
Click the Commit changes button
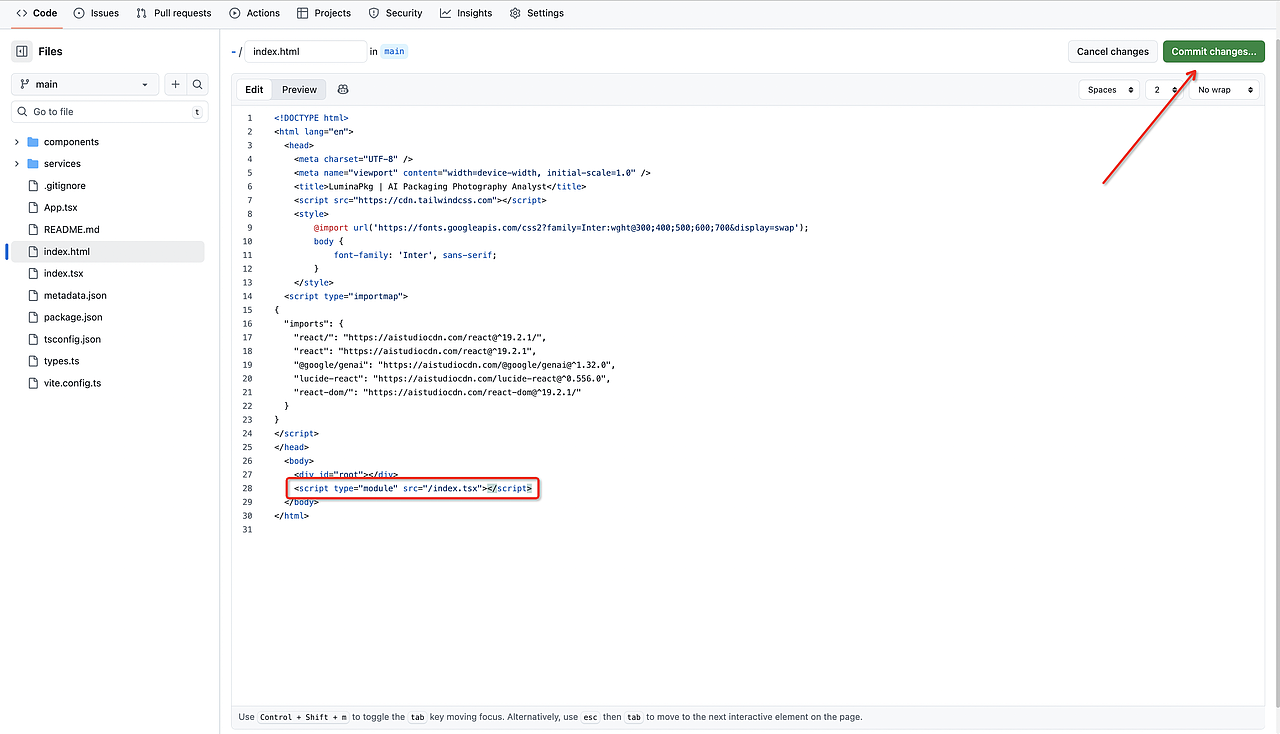click(x=1213, y=52)
